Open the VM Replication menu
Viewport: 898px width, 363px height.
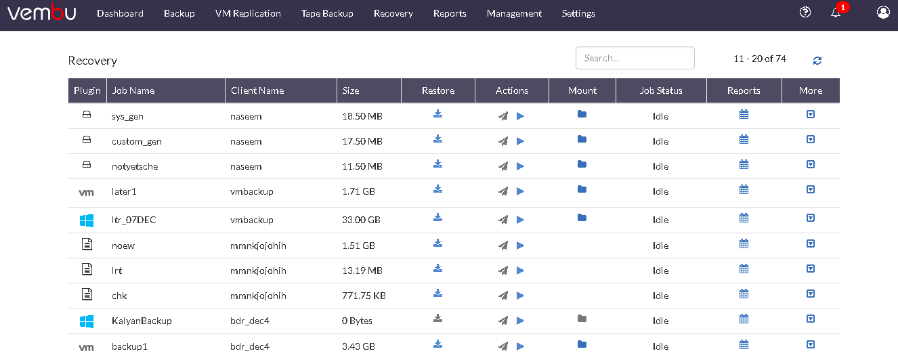click(x=248, y=14)
